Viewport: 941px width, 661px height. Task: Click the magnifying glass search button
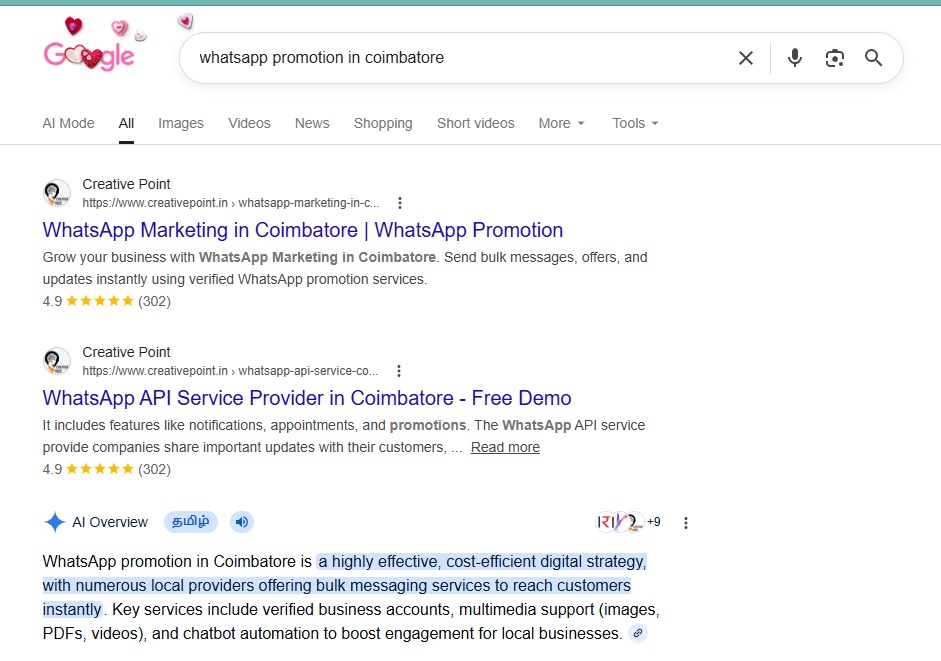[x=874, y=58]
